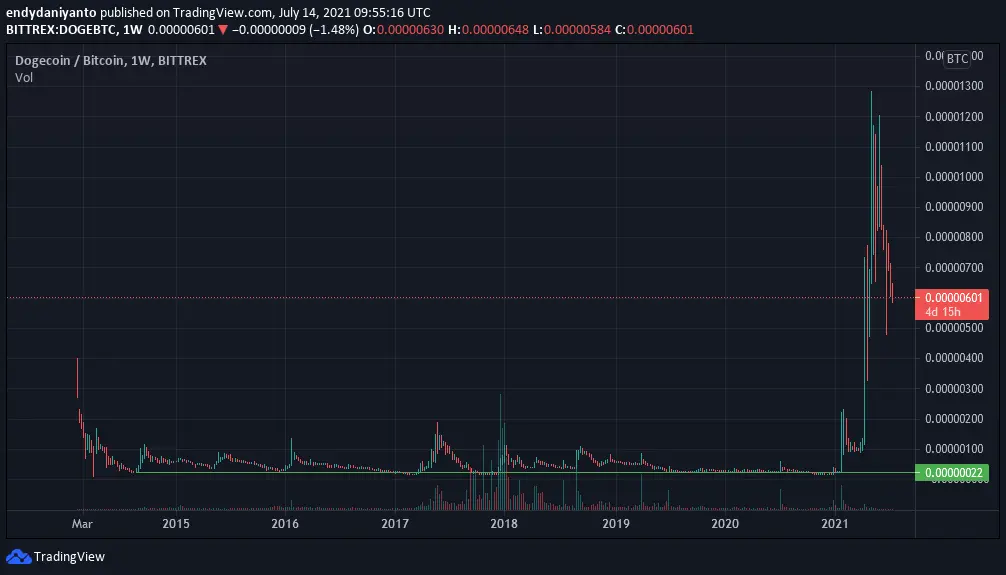Click the close value C:0.00000601

tap(654, 30)
